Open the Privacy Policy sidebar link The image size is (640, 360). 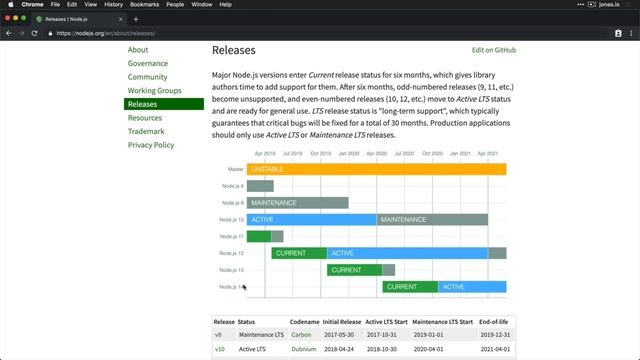151,145
